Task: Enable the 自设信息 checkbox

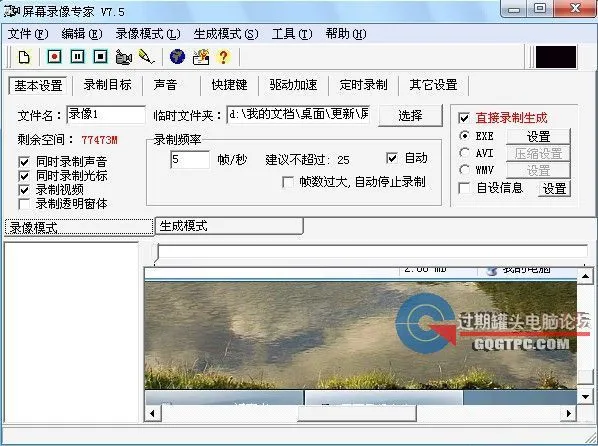Action: coord(464,188)
